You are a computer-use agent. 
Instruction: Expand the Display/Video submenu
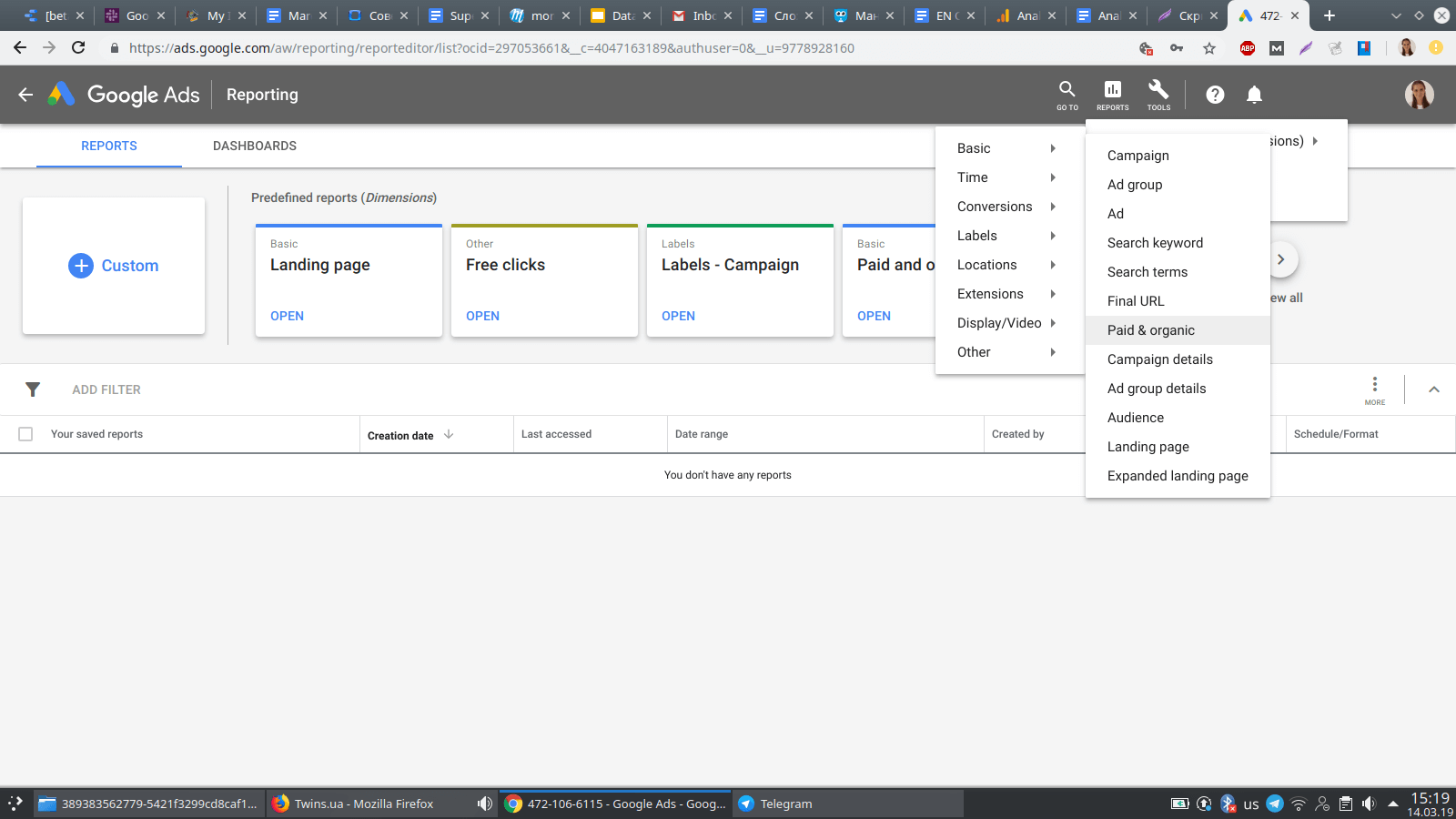pos(1009,323)
